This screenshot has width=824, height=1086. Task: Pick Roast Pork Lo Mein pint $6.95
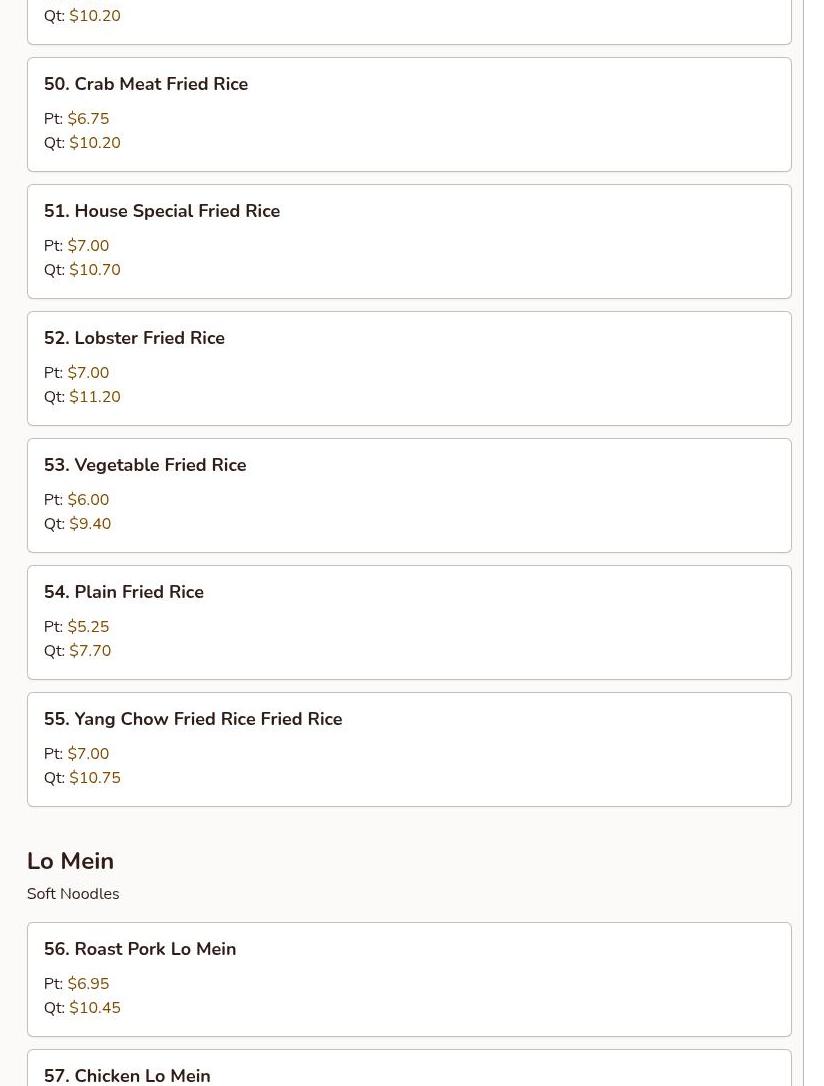point(88,984)
